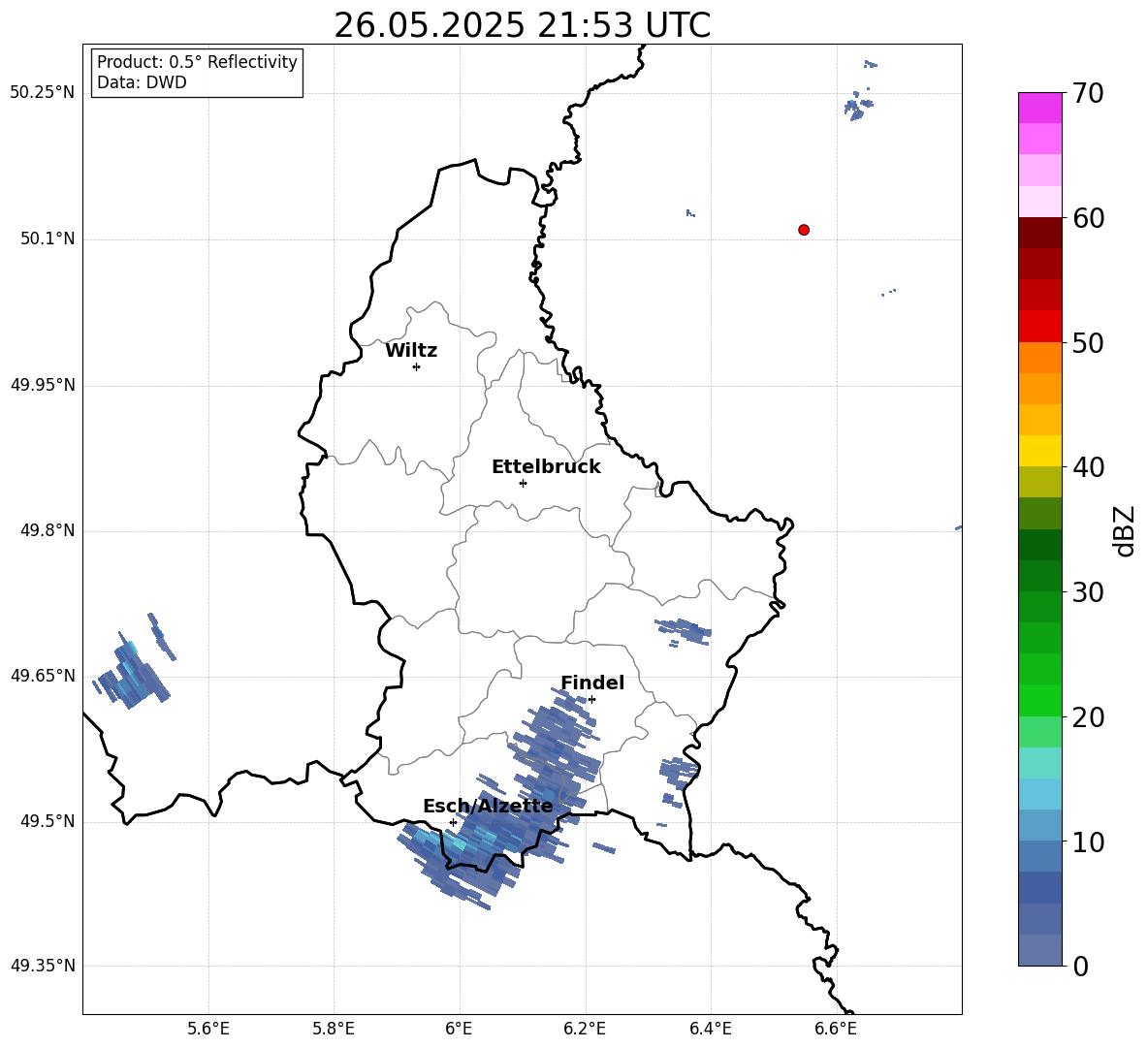Click the 6.2°E longitude label
1148x1048 pixels.
(585, 1029)
